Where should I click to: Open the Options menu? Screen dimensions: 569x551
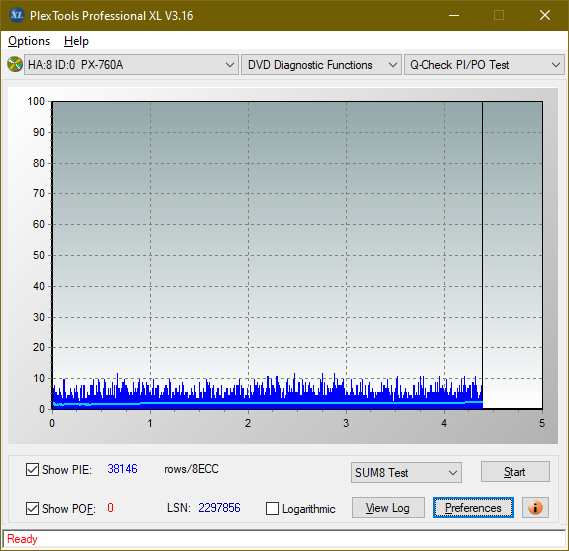click(x=29, y=41)
